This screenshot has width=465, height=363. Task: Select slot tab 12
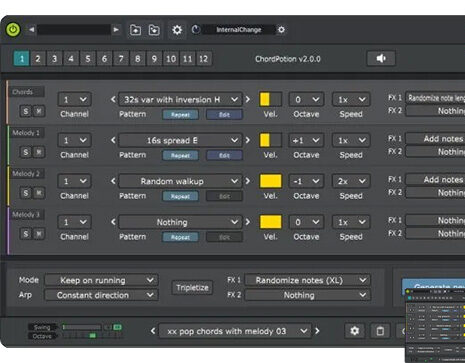pyautogui.click(x=204, y=59)
